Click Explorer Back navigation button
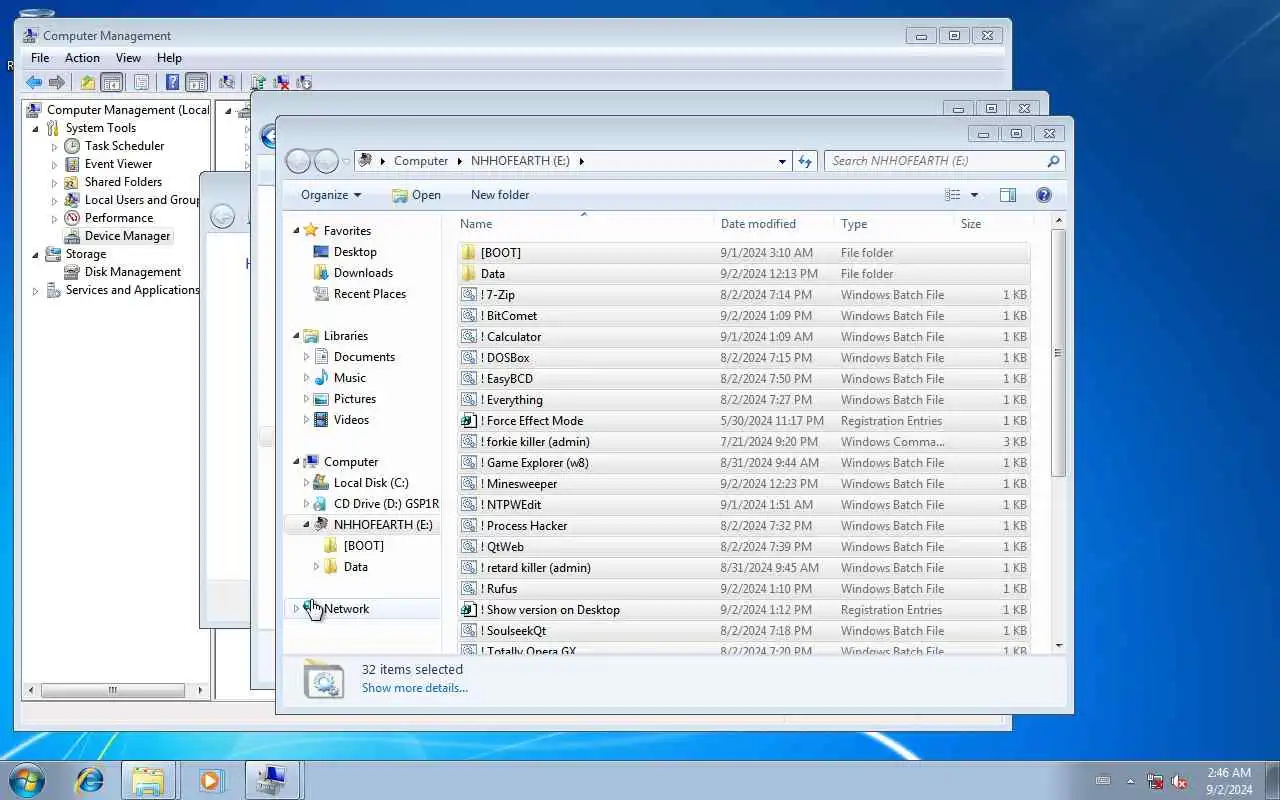This screenshot has width=1280, height=800. pos(298,161)
